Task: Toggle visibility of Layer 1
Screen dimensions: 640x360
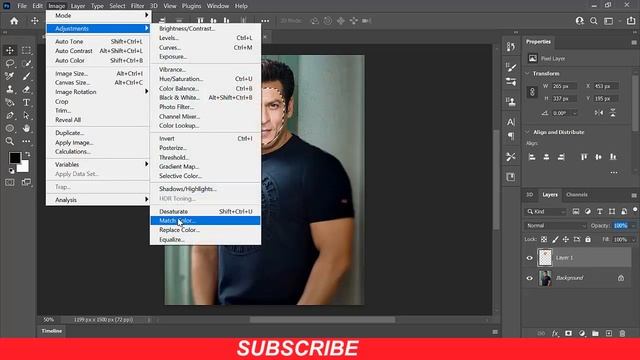Action: (529, 258)
